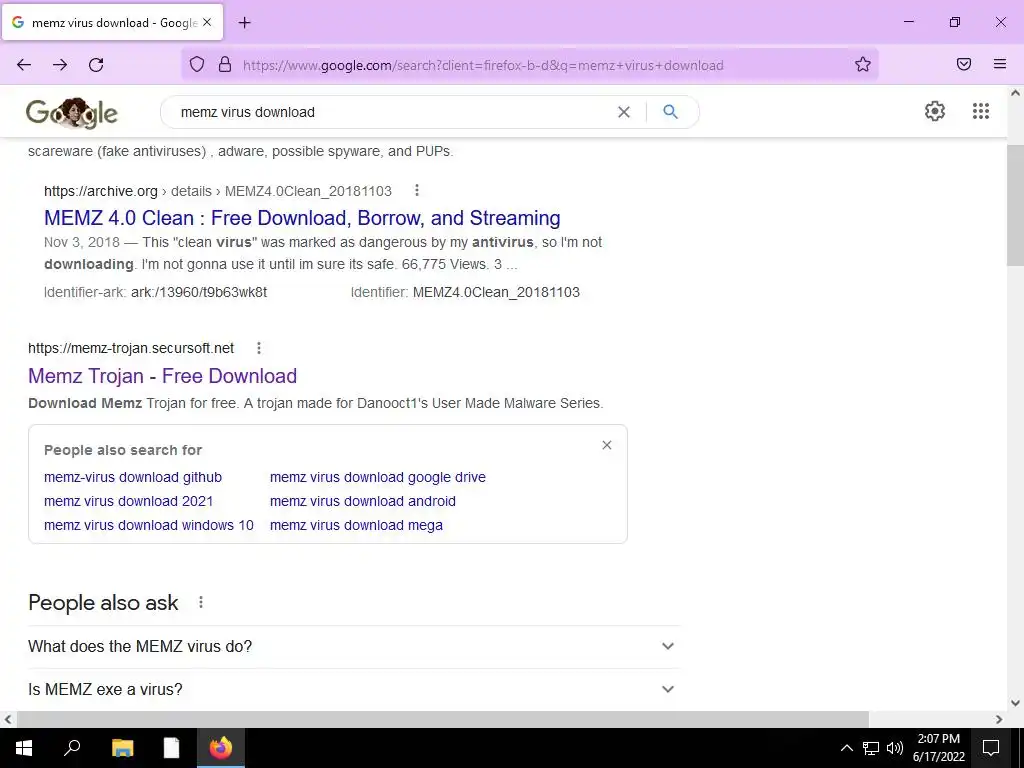Run search with the magnifier button
The height and width of the screenshot is (768, 1024).
(670, 112)
